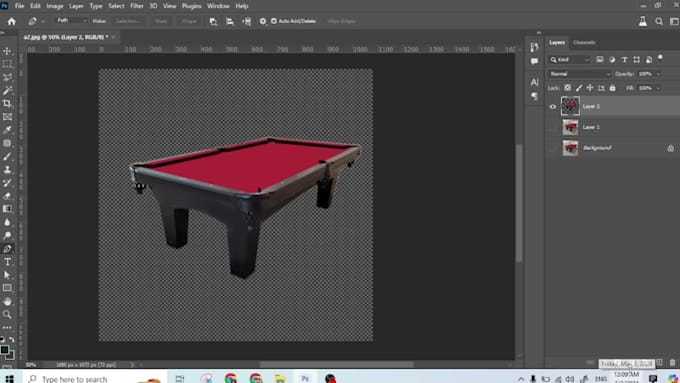Select the Lasso tool
The height and width of the screenshot is (383, 680).
[x=7, y=77]
